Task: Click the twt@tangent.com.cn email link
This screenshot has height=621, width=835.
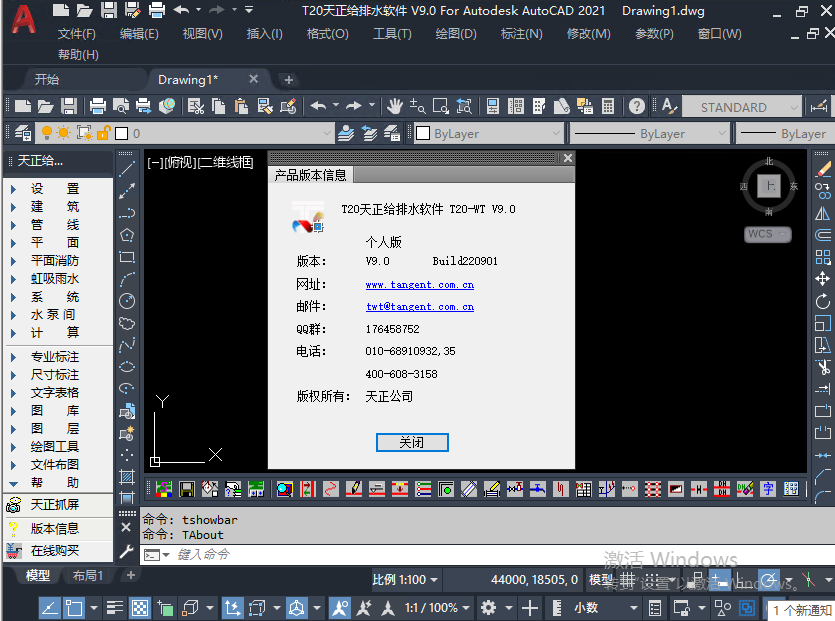Action: [x=420, y=307]
